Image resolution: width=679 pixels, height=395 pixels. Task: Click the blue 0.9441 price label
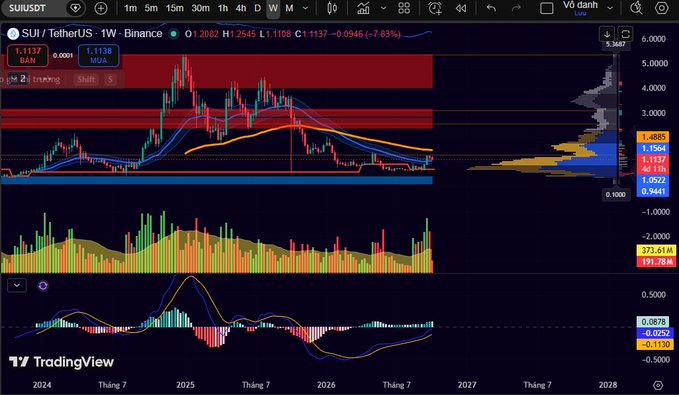click(653, 191)
